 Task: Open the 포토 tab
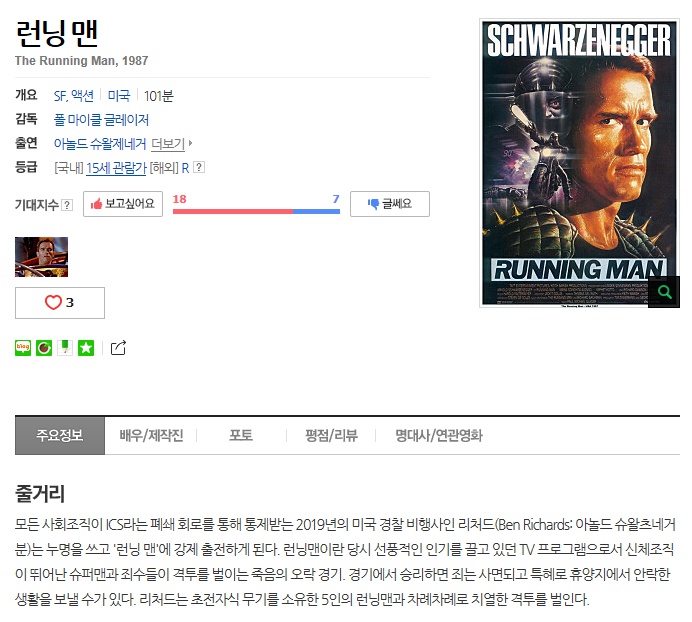tap(241, 436)
